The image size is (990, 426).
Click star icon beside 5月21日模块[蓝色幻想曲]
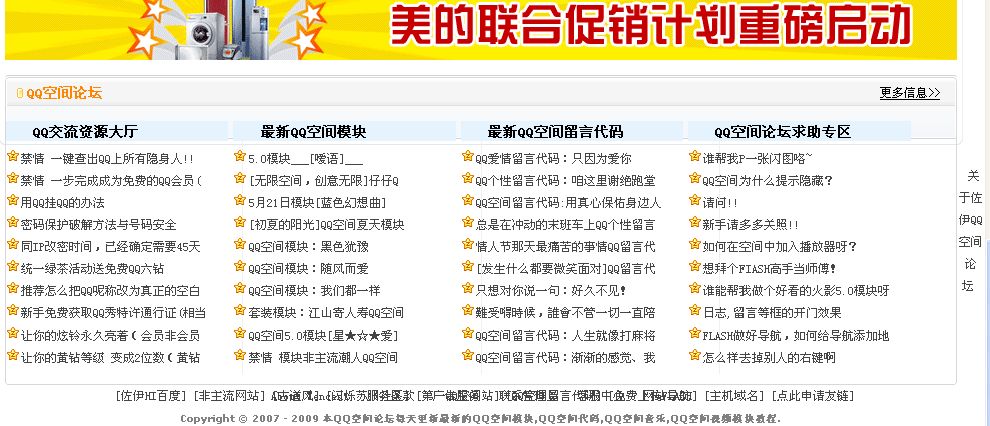(240, 200)
